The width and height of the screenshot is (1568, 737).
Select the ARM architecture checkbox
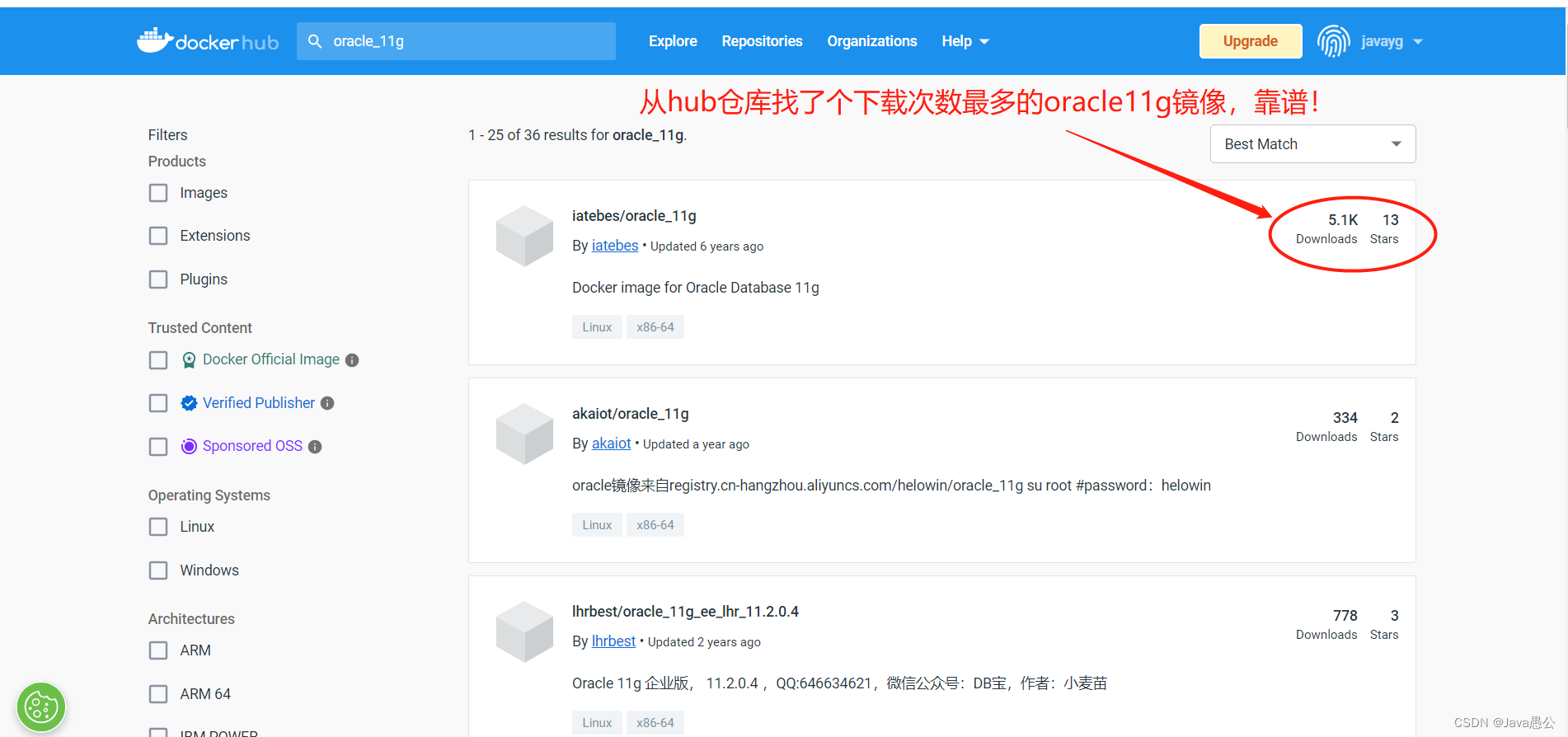tap(158, 650)
